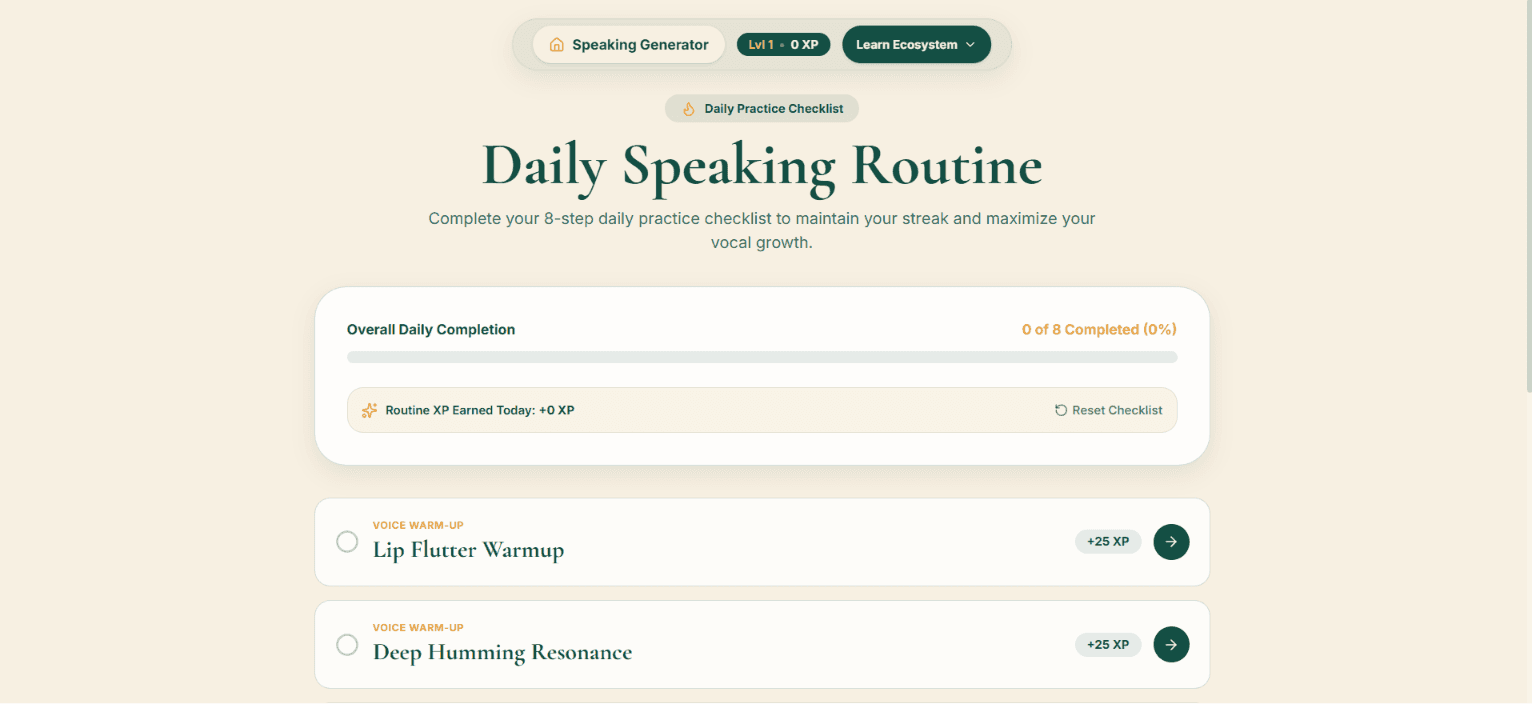The image size is (1532, 704).
Task: Check off the Lip Flutter Warmup circle
Action: (x=347, y=542)
